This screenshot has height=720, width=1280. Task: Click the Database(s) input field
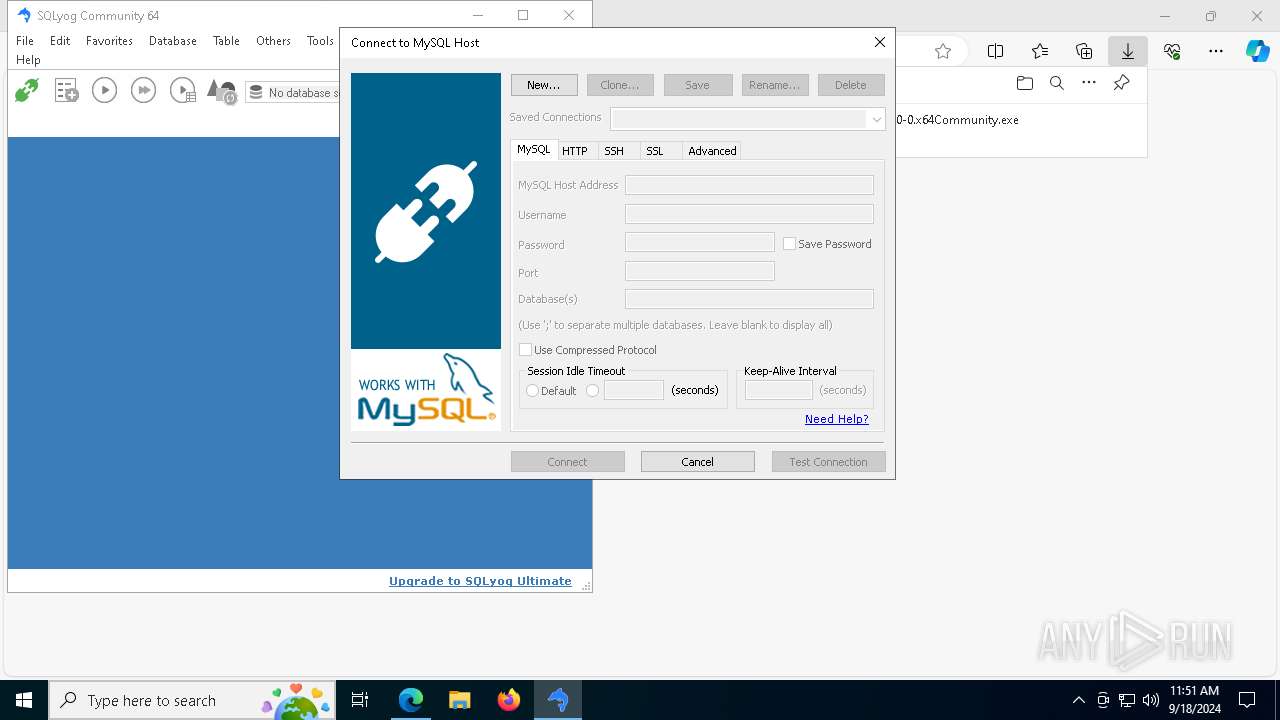pos(749,299)
